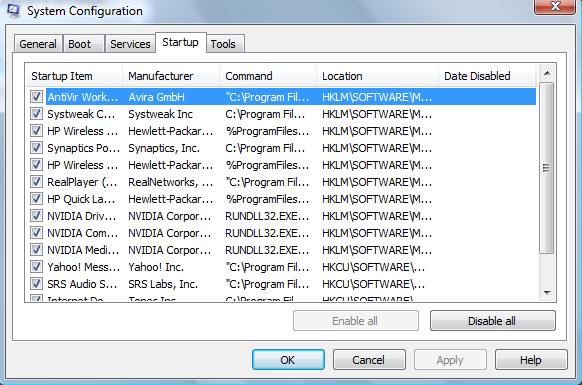
Task: Select the Synaptics, Inc. manufacturer cell
Action: click(164, 148)
